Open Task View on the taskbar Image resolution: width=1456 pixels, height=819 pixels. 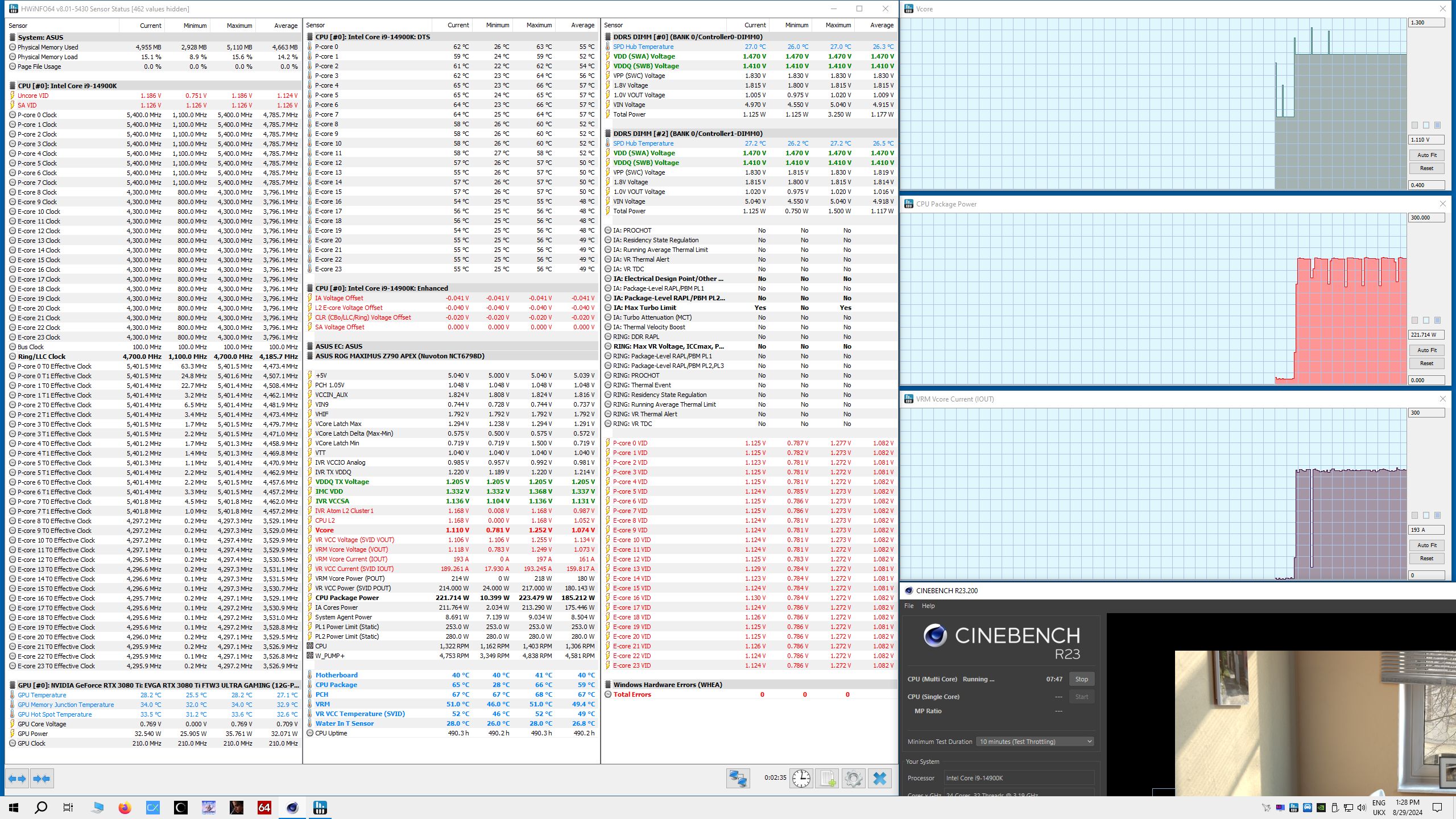(68, 808)
